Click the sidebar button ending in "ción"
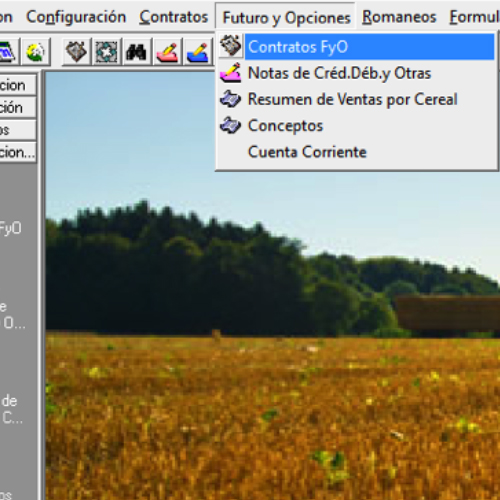This screenshot has height=500, width=500. point(17,108)
